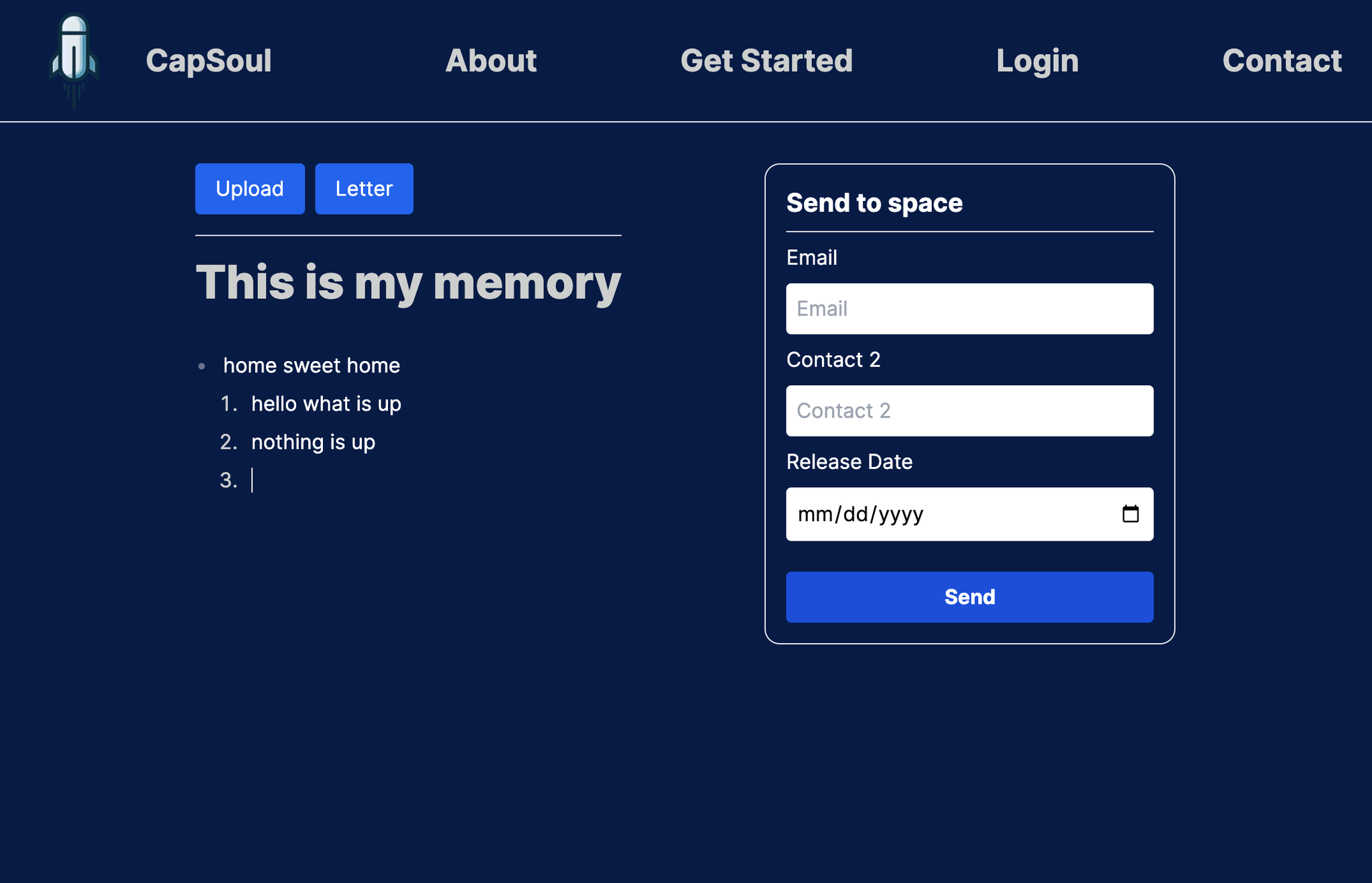
Task: Click the "hello what is up" list item
Action: pyautogui.click(x=326, y=404)
